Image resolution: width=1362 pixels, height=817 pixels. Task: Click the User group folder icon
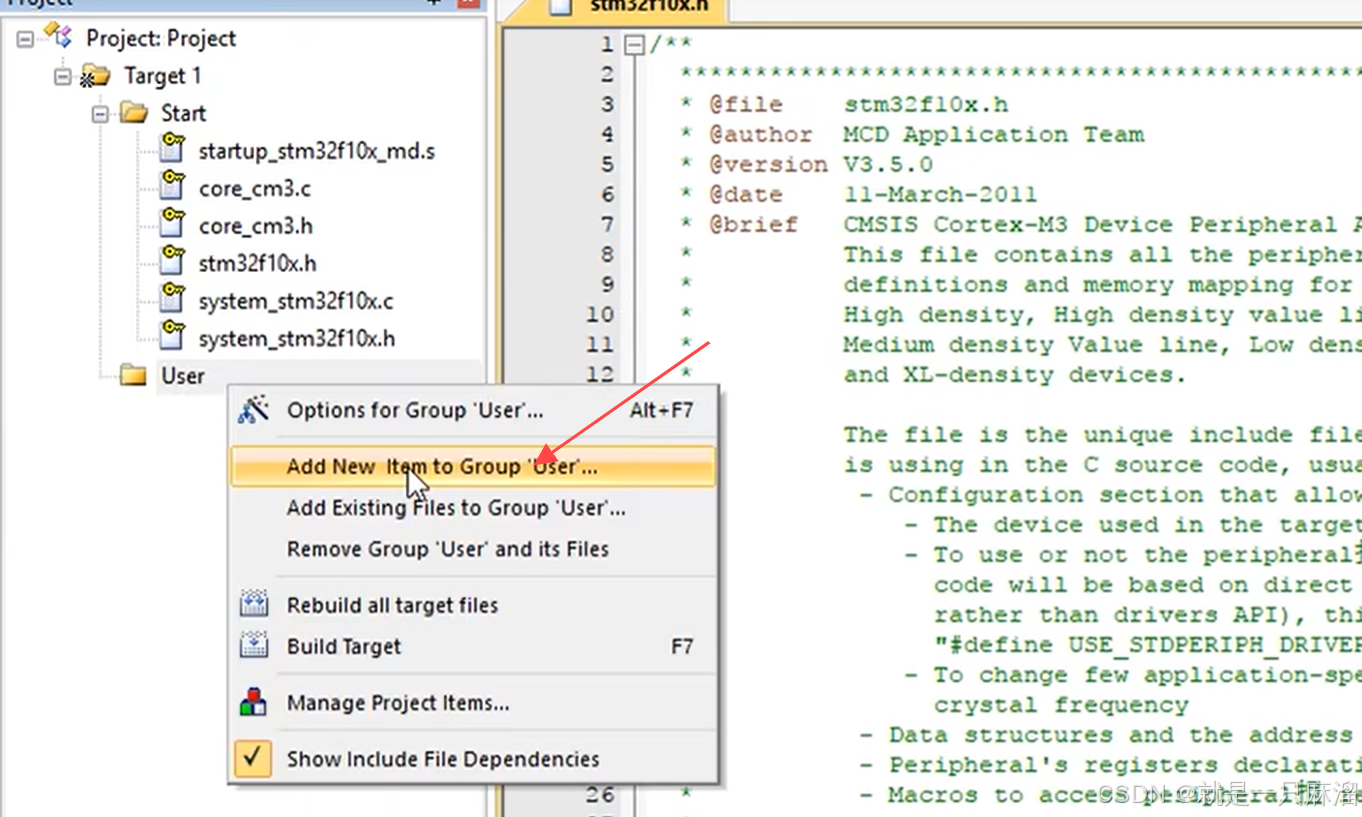pos(133,375)
